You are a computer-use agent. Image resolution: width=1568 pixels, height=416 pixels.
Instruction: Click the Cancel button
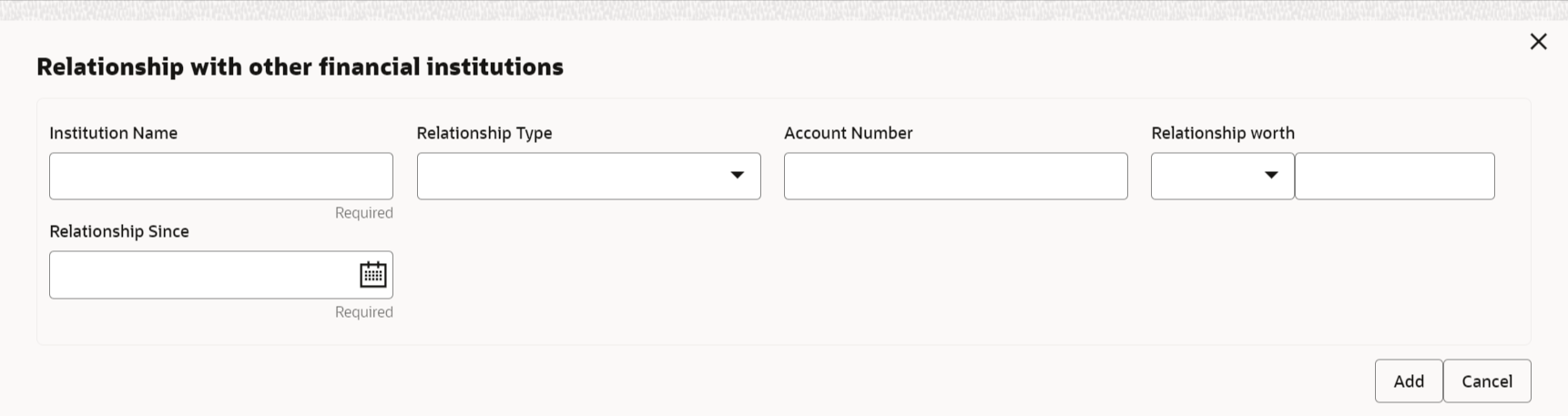[x=1487, y=380]
